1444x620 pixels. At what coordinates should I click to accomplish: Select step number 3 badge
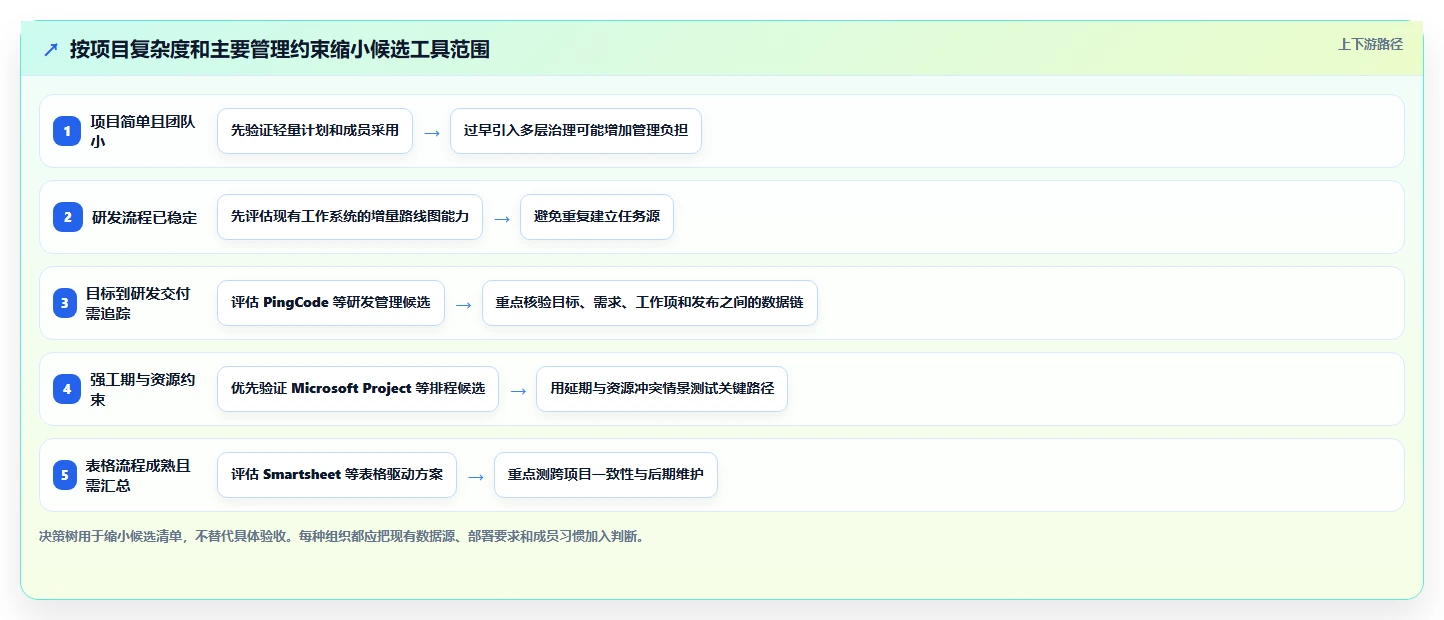pyautogui.click(x=64, y=303)
